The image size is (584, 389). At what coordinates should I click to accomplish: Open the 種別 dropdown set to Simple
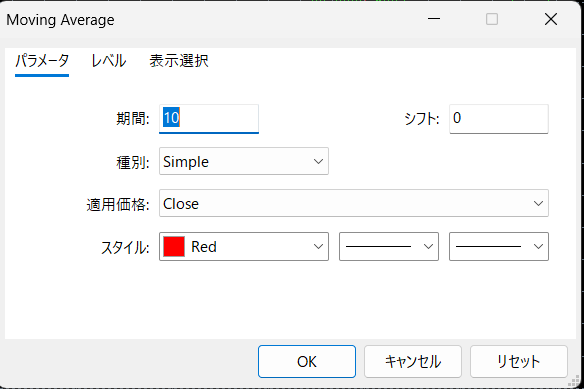click(x=244, y=161)
